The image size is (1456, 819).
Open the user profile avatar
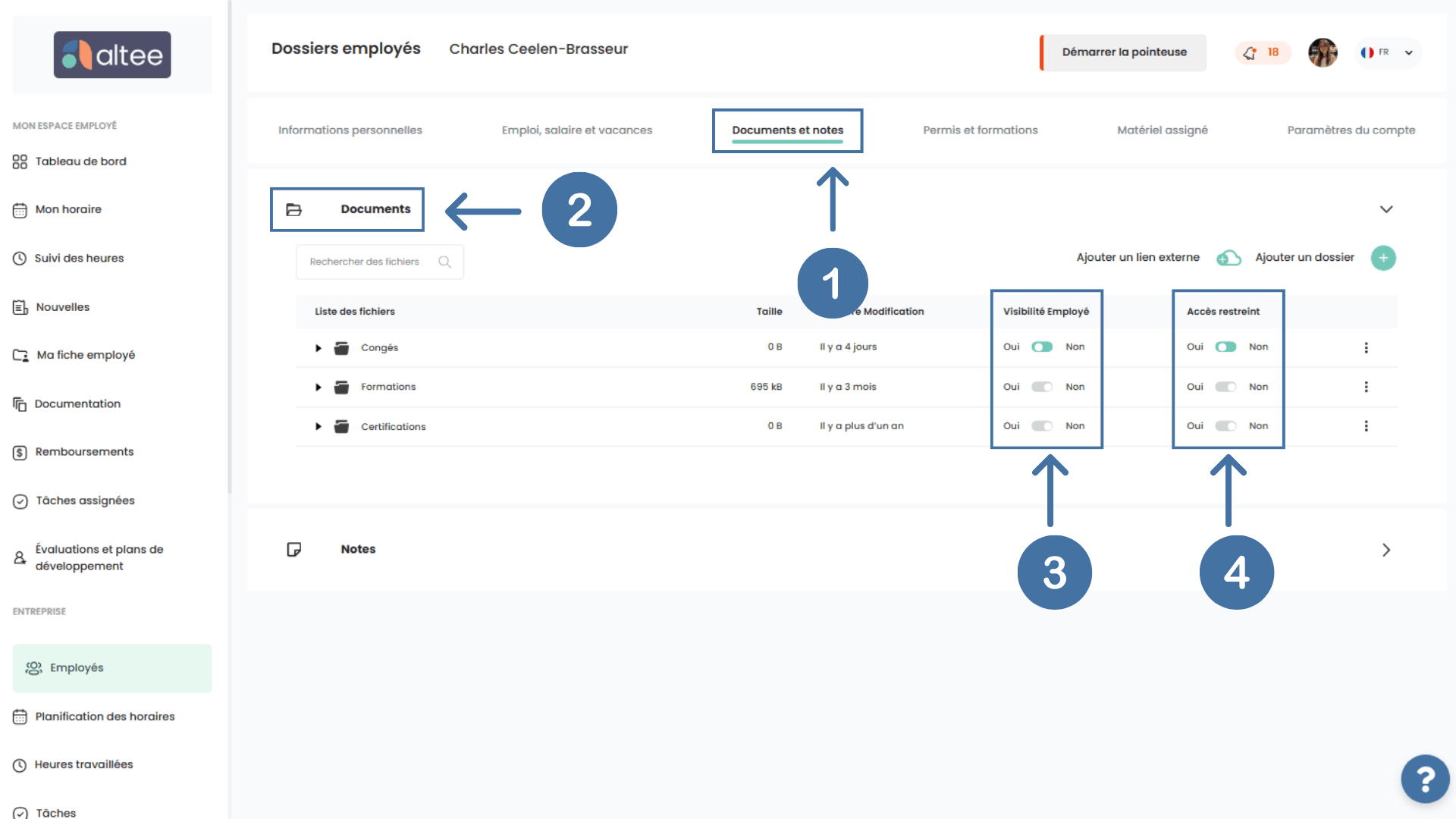[x=1323, y=52]
